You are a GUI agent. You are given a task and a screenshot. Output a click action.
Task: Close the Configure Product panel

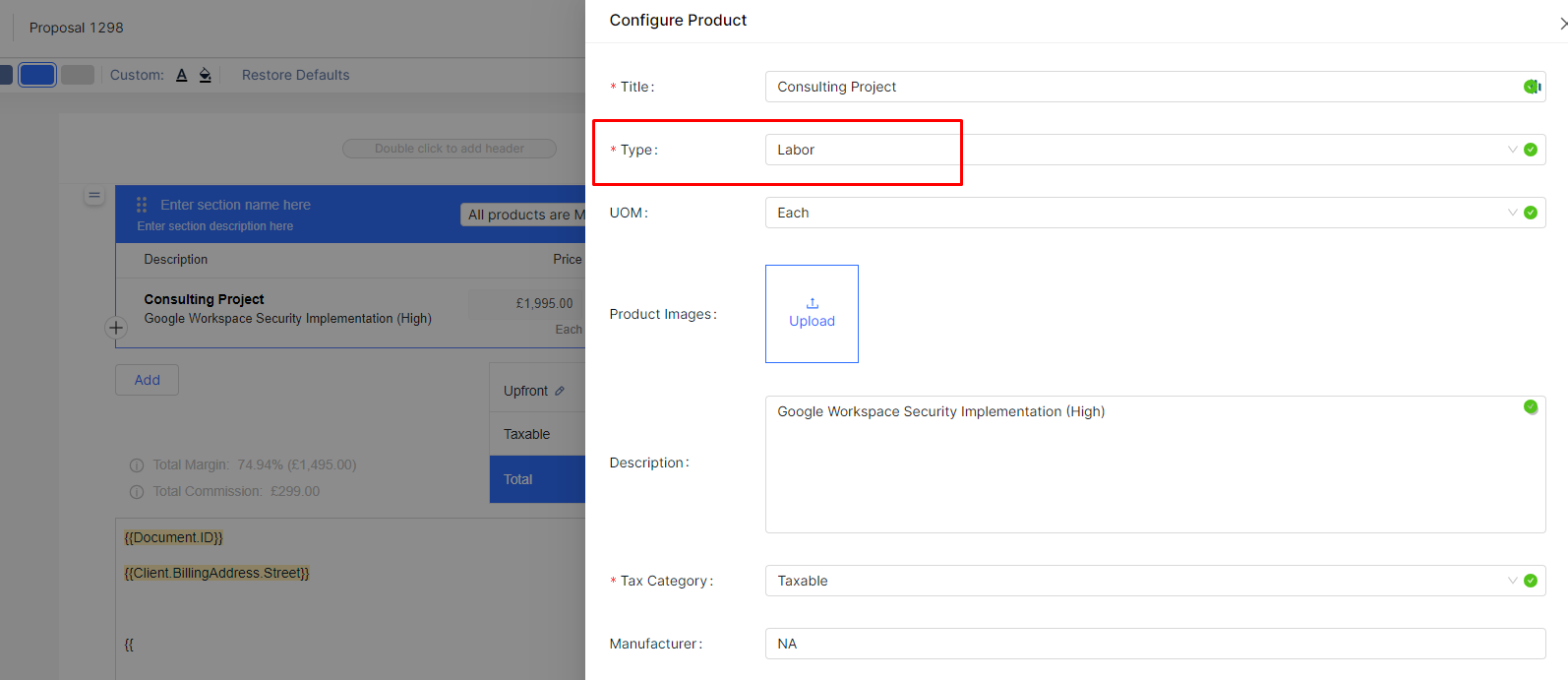(x=1562, y=23)
